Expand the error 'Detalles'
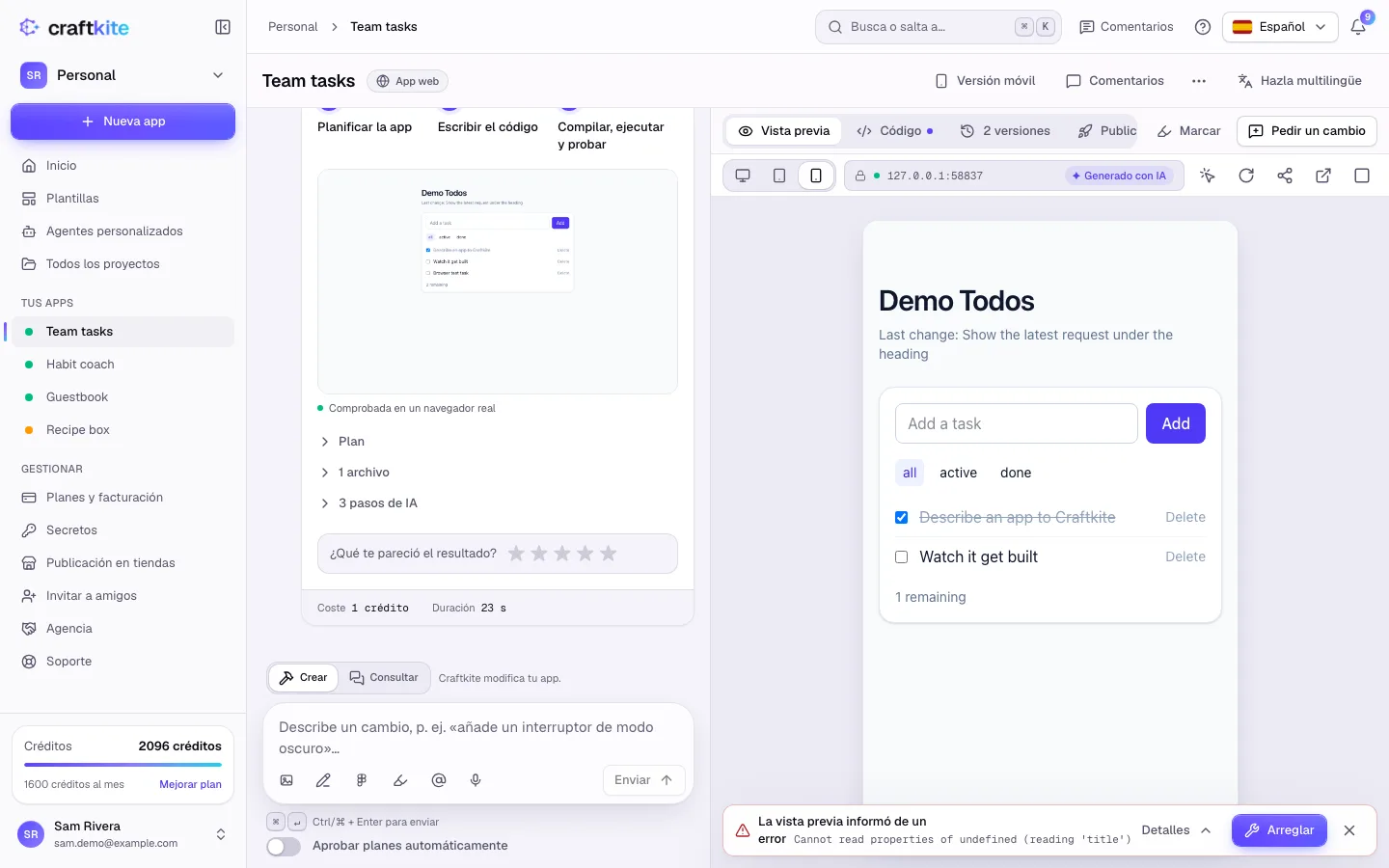The height and width of the screenshot is (868, 1389). (1176, 830)
